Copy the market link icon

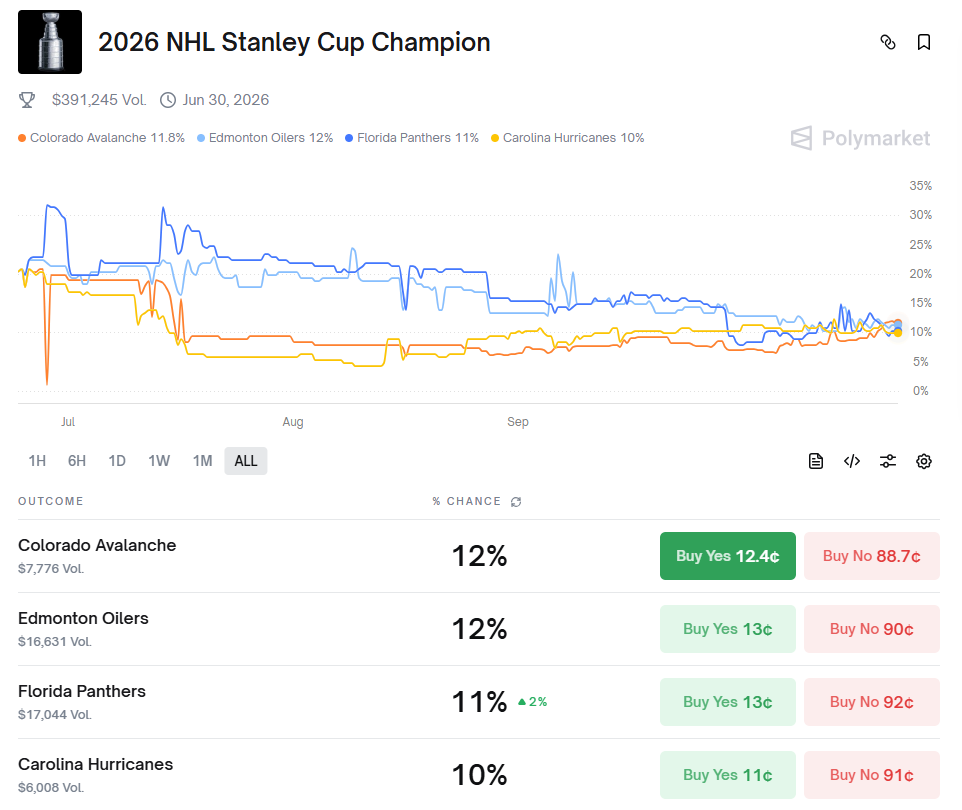pyautogui.click(x=887, y=42)
